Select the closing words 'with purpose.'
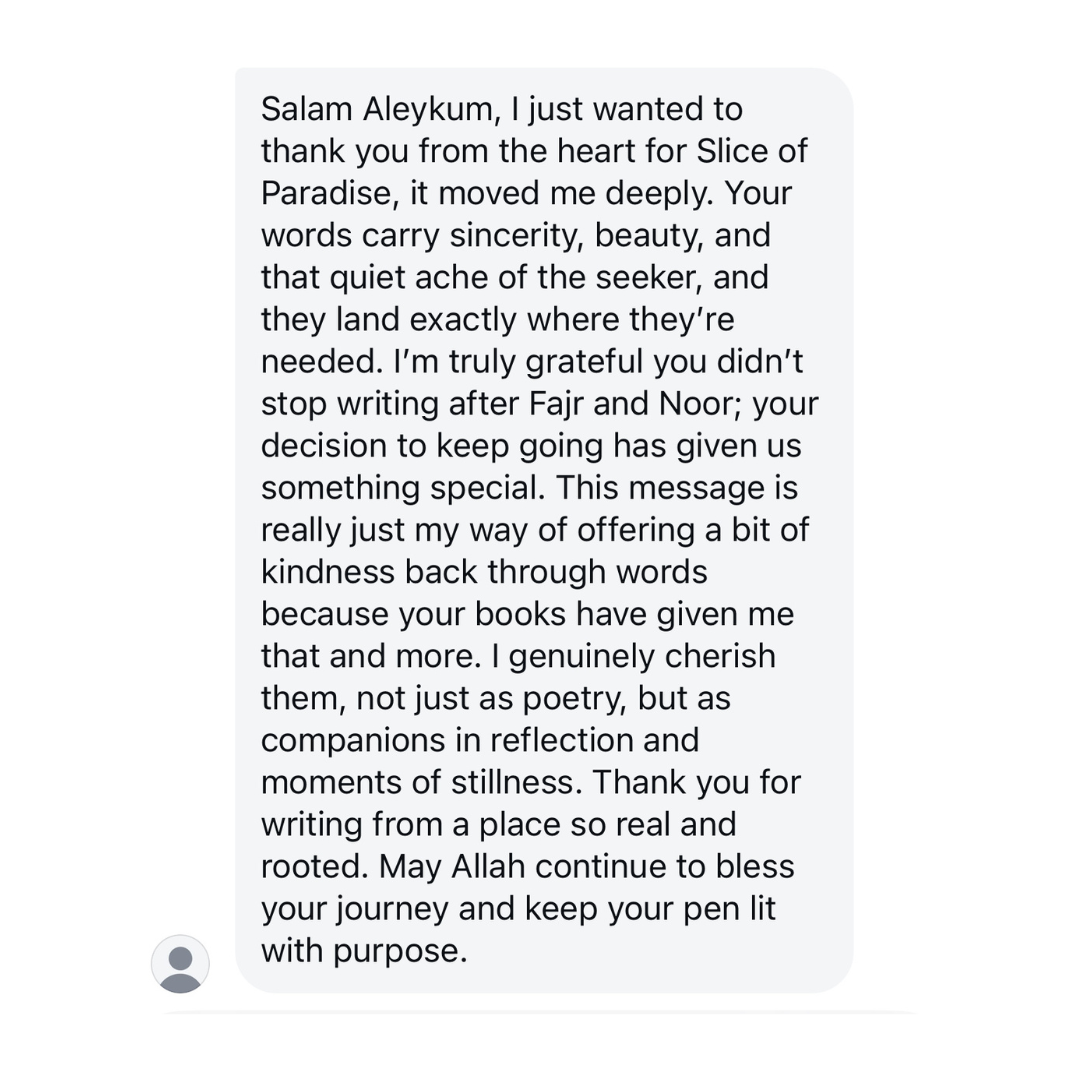 pyautogui.click(x=364, y=951)
